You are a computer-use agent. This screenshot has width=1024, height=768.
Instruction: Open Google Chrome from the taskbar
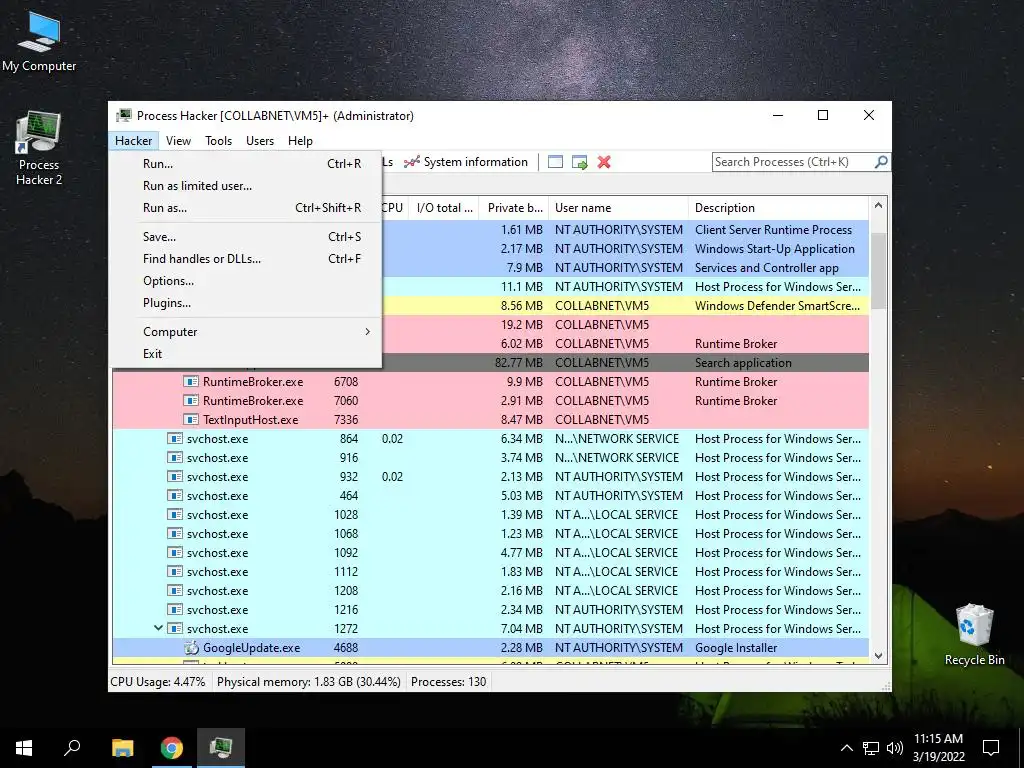[x=172, y=748]
